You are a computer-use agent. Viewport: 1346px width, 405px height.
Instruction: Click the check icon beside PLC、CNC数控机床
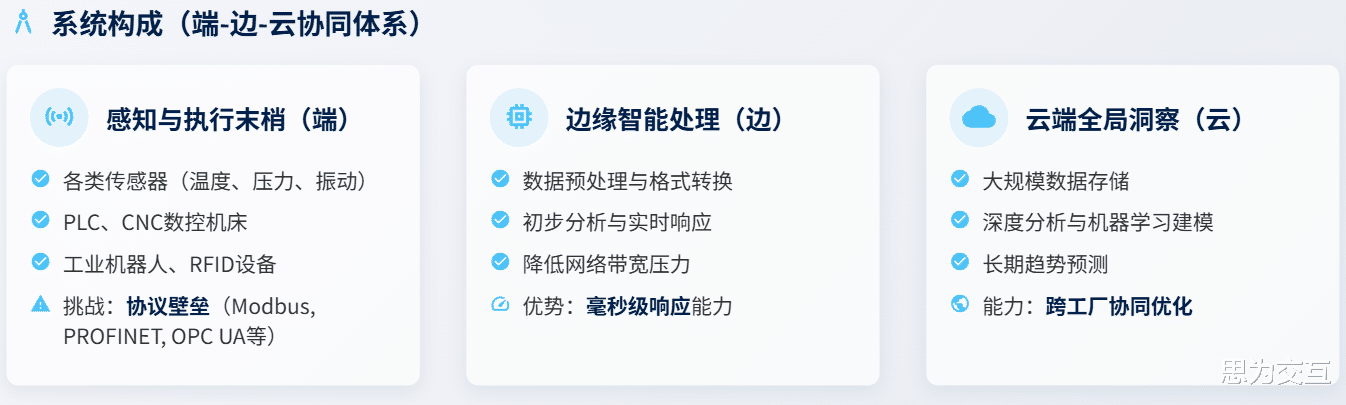point(41,220)
